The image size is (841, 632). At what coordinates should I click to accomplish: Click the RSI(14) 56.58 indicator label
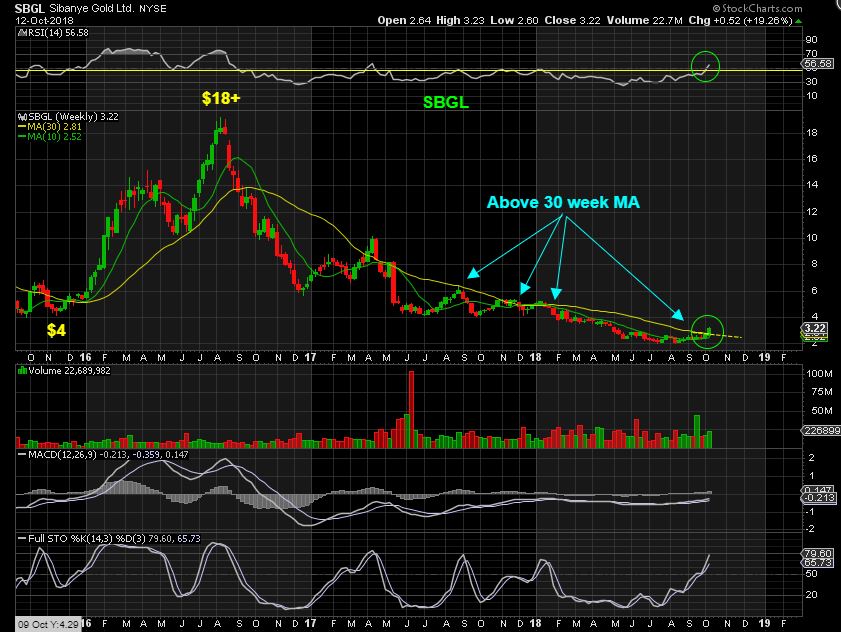58,33
